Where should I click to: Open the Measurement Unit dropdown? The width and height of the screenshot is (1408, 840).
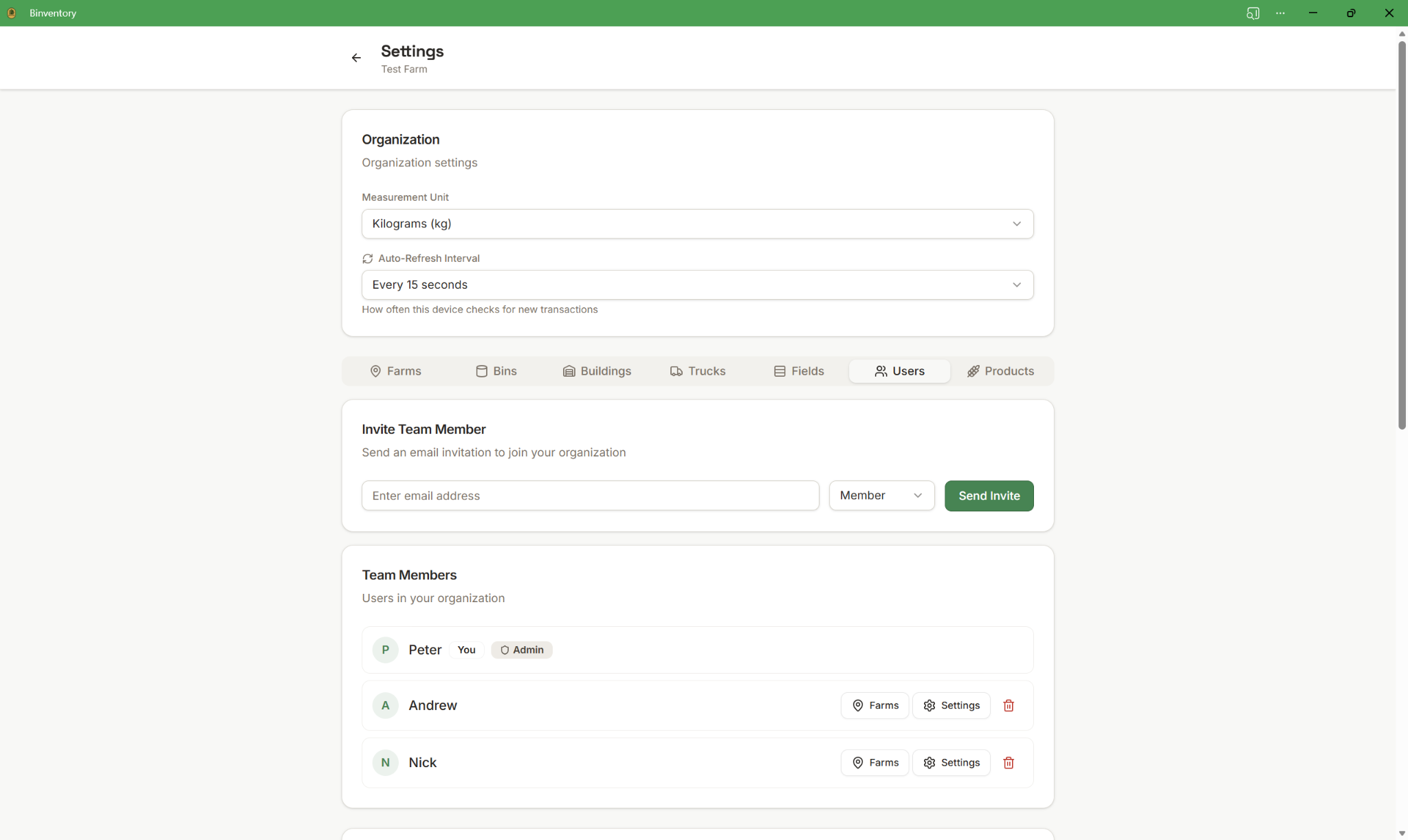click(x=697, y=223)
